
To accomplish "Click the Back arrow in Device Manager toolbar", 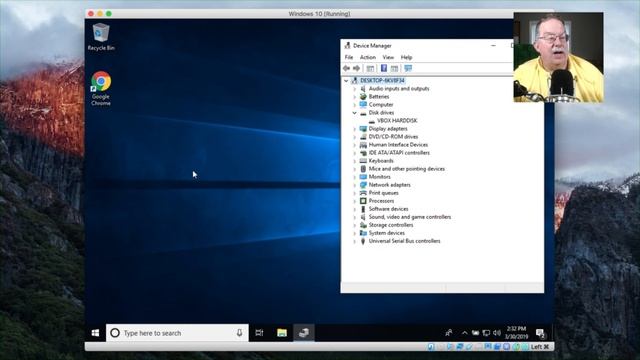I will (347, 68).
